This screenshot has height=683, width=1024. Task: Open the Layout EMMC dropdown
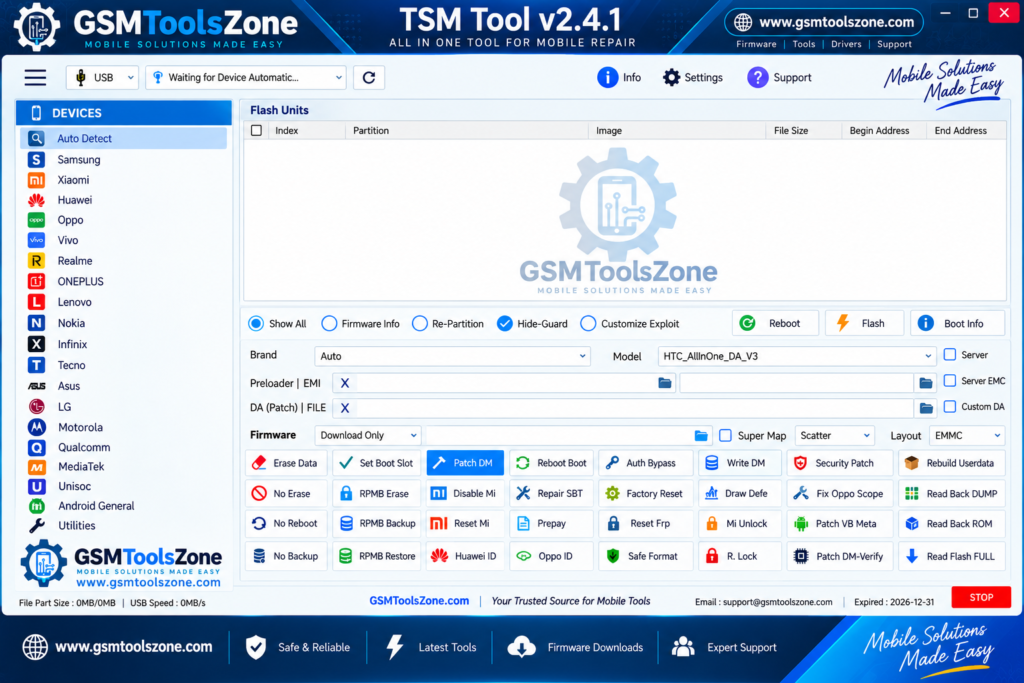(x=967, y=435)
